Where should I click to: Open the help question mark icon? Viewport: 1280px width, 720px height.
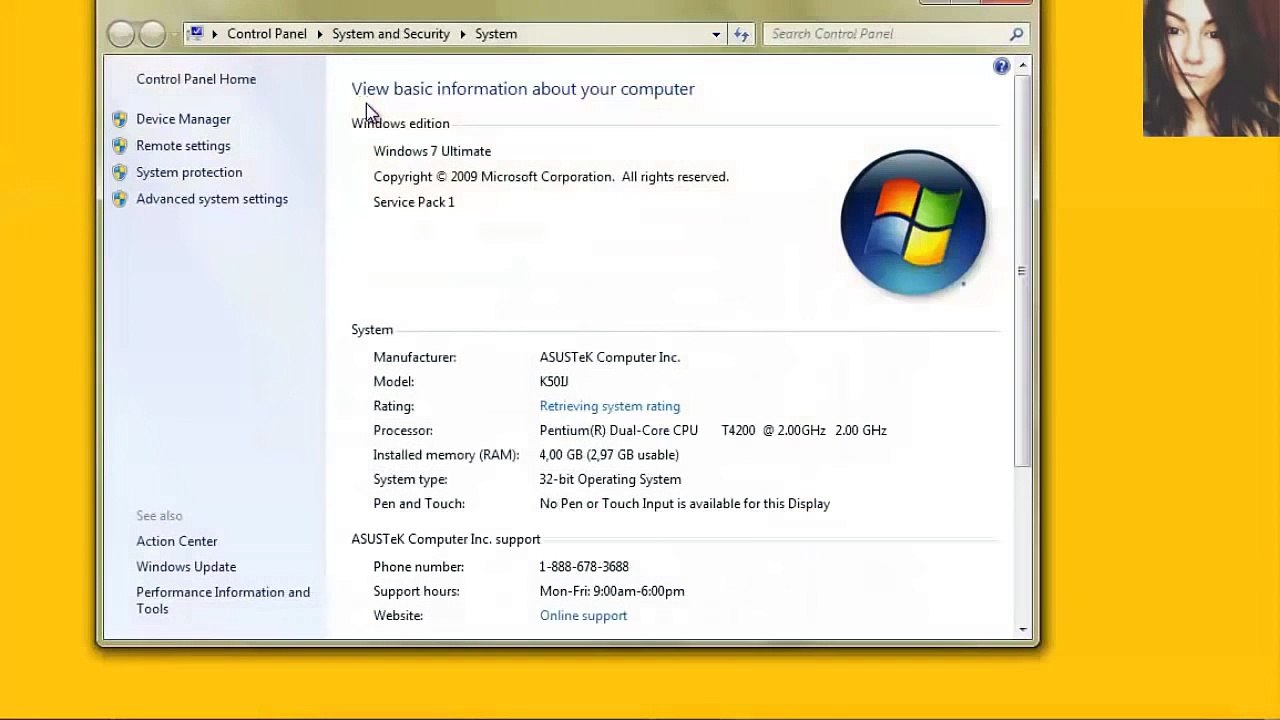point(1001,66)
